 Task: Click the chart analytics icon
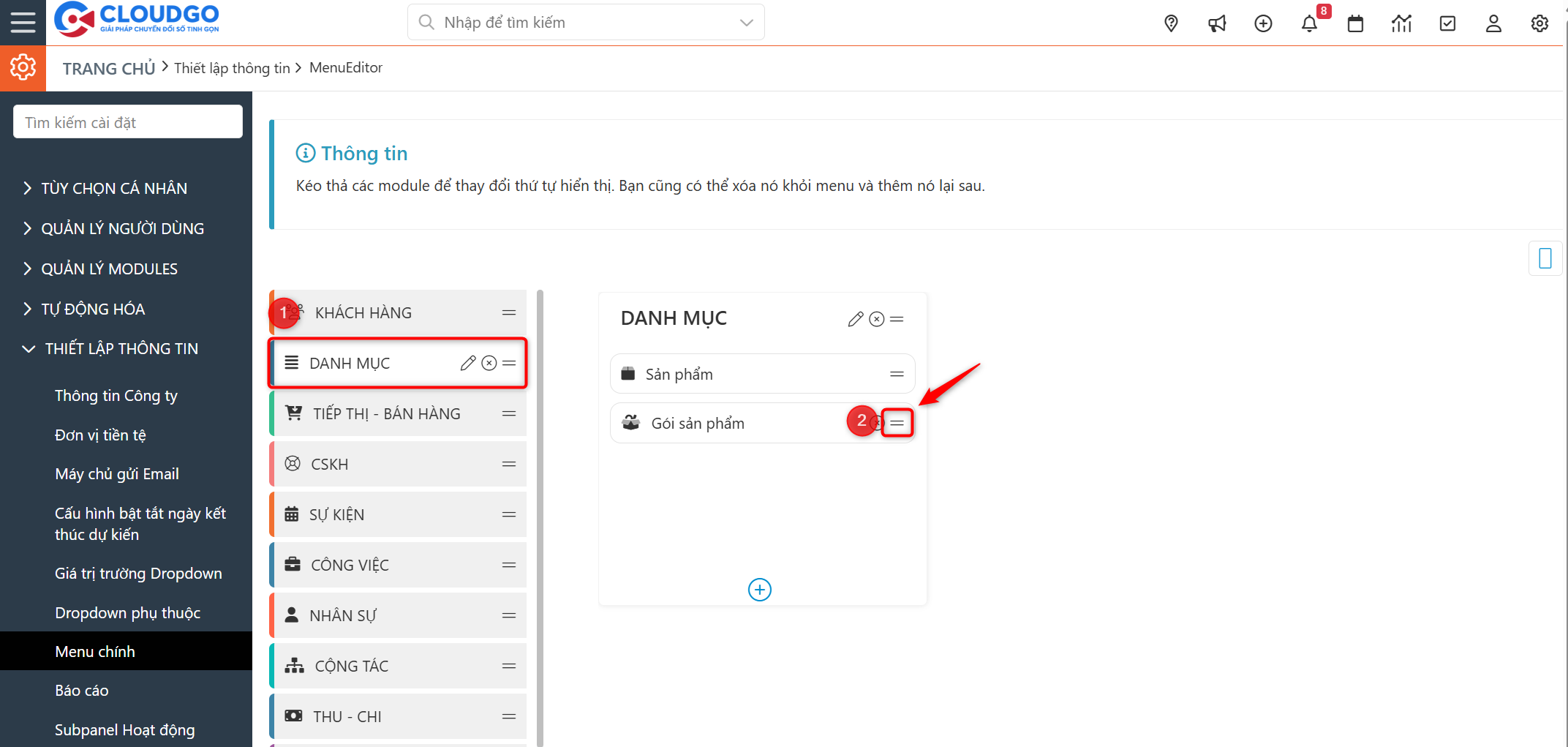(1401, 24)
